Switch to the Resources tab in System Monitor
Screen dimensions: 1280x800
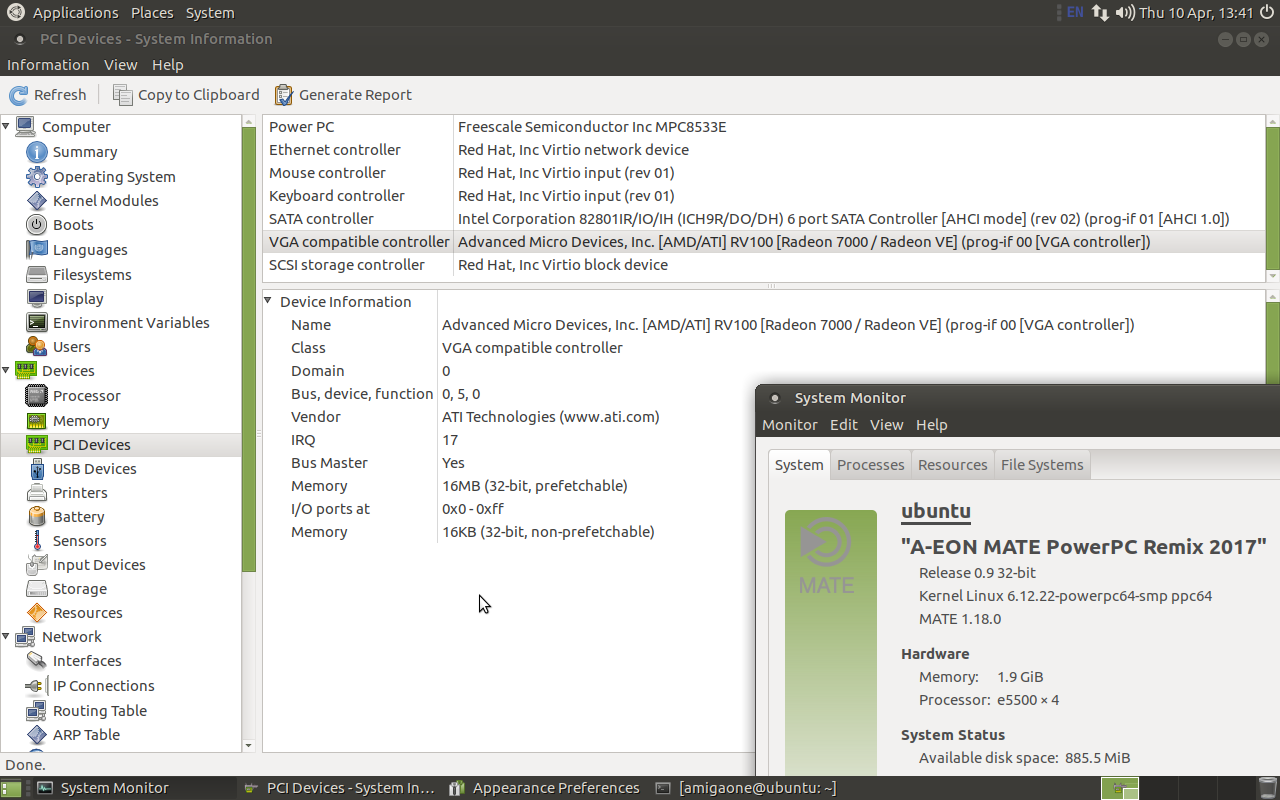[952, 465]
